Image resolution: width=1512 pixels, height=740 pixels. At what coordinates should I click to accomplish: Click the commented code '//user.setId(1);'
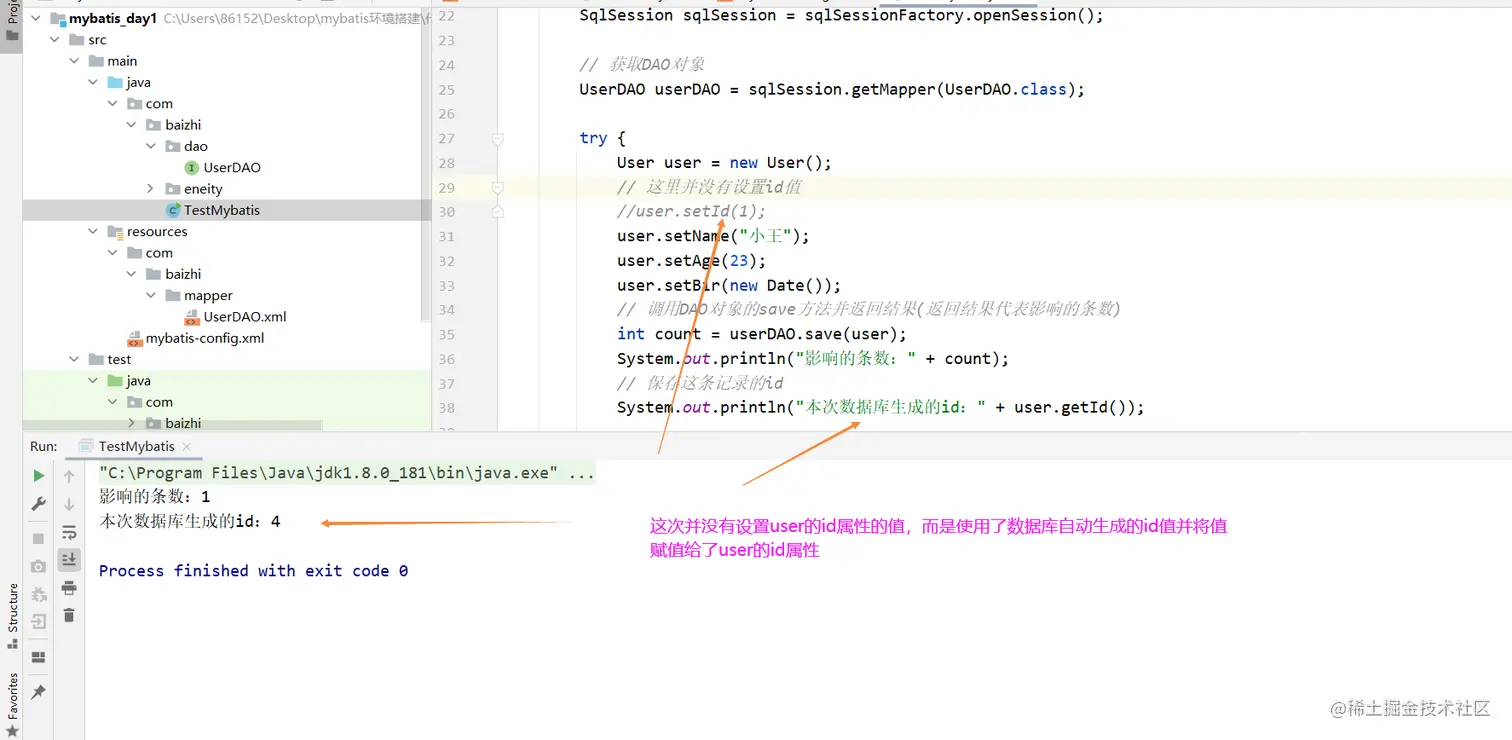click(x=691, y=211)
